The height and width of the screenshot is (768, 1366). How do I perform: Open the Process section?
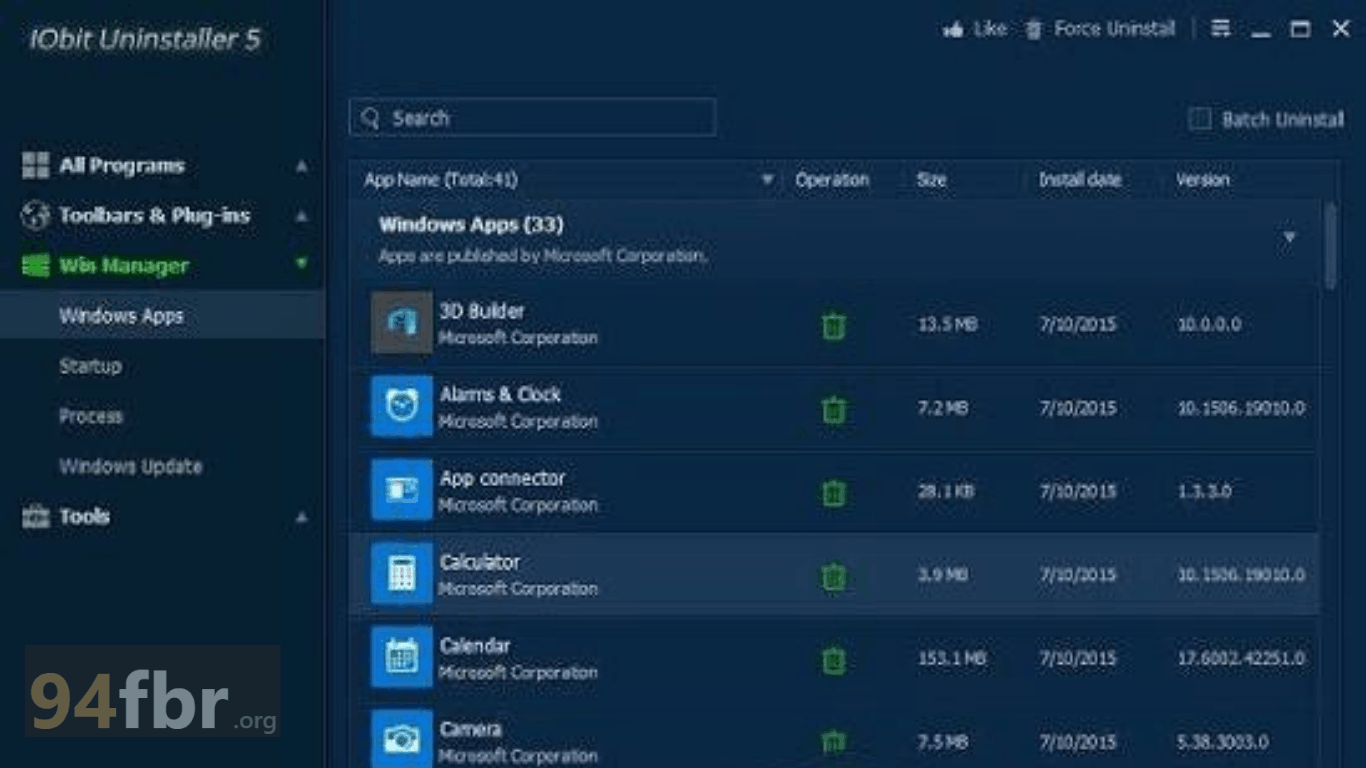click(x=91, y=416)
